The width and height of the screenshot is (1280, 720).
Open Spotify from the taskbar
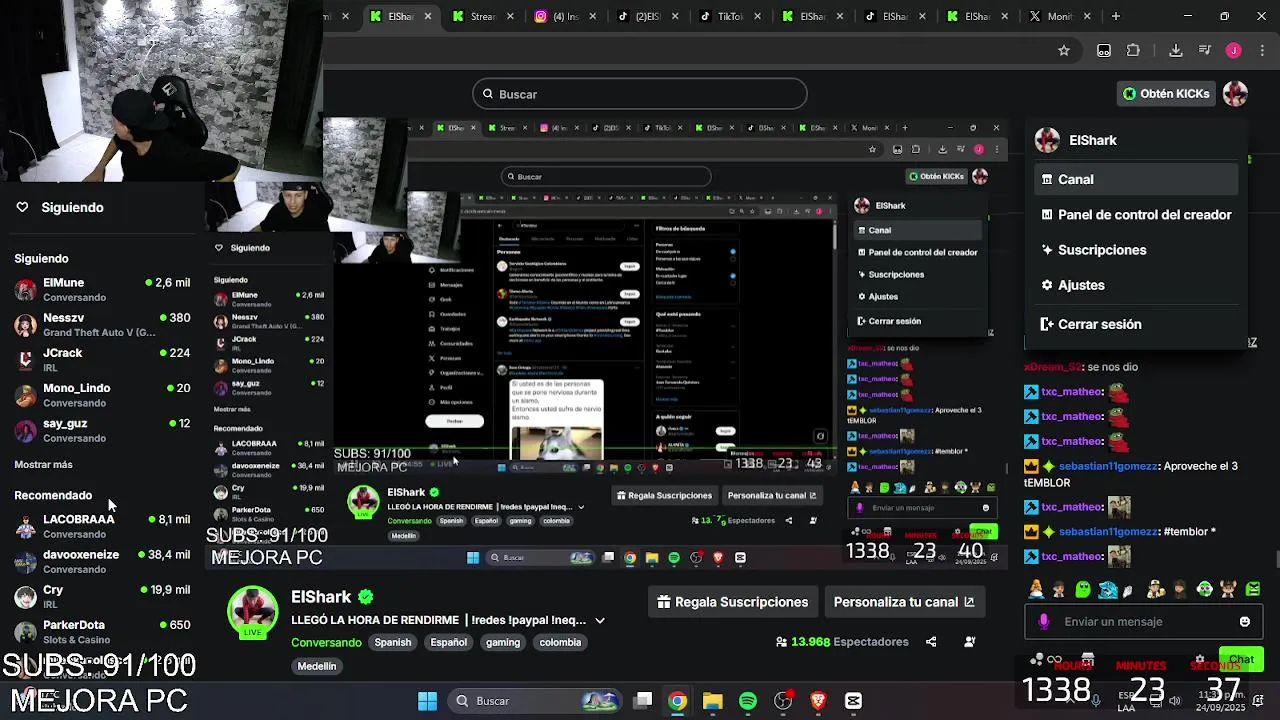point(748,701)
